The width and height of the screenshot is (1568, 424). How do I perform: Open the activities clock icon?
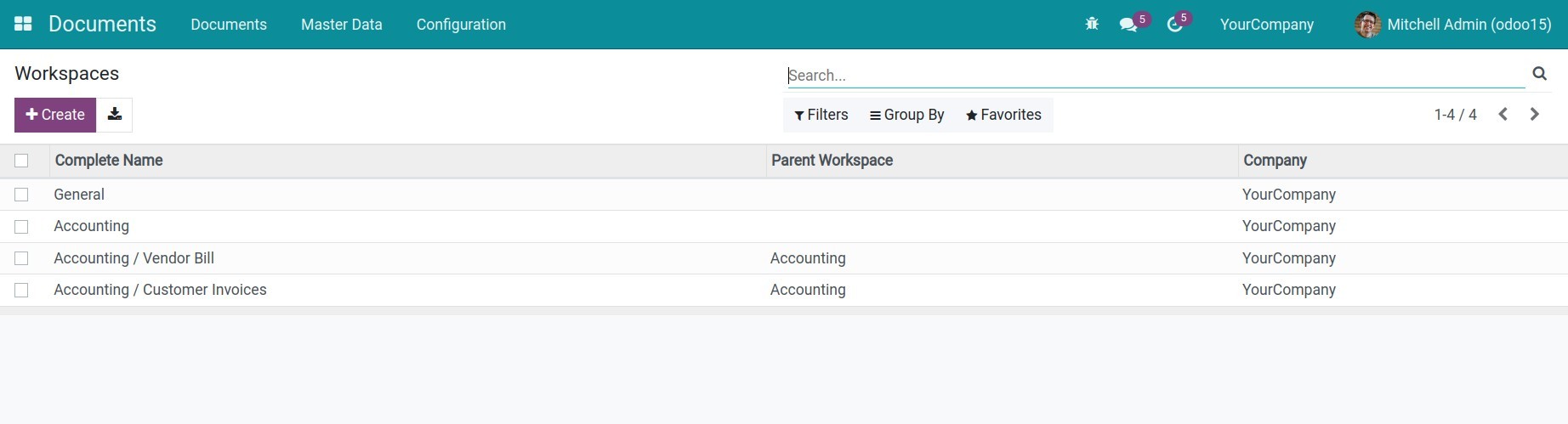tap(1174, 25)
